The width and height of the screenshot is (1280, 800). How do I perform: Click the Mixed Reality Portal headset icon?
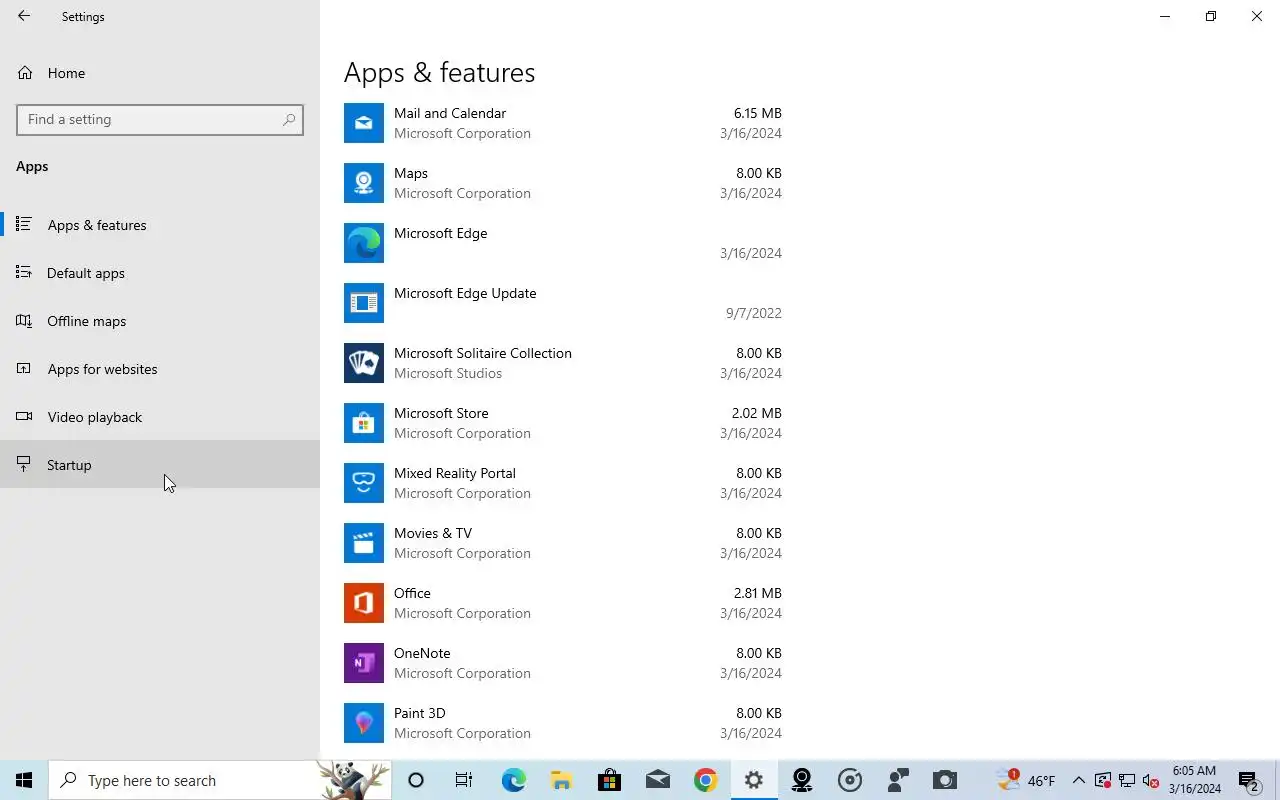(x=364, y=483)
